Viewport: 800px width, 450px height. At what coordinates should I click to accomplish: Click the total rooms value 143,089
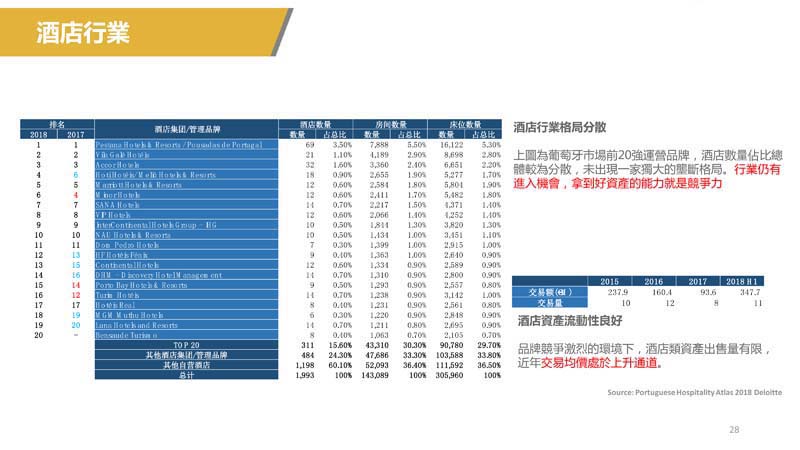pyautogui.click(x=375, y=376)
